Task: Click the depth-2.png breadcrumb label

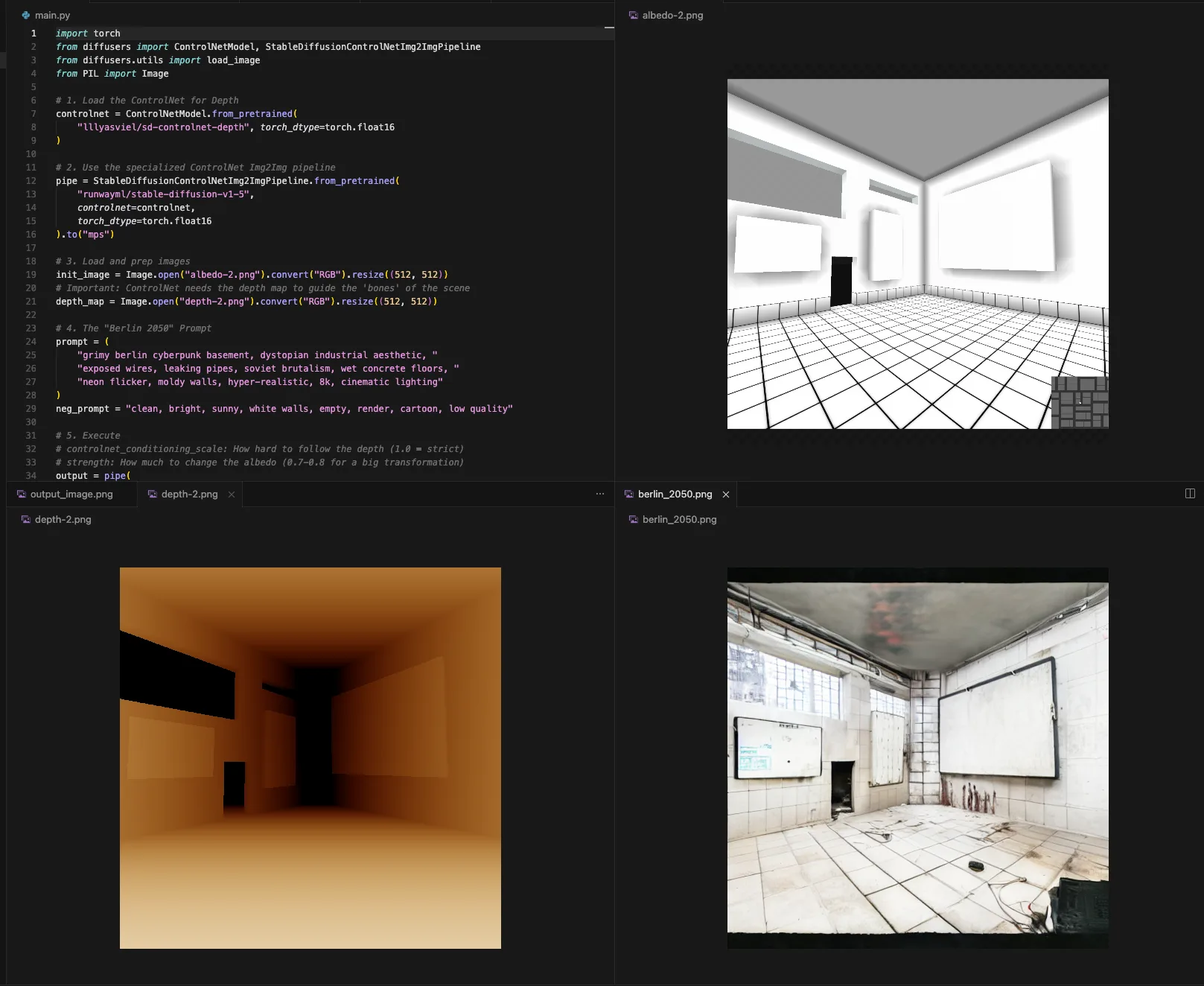Action: pyautogui.click(x=63, y=519)
